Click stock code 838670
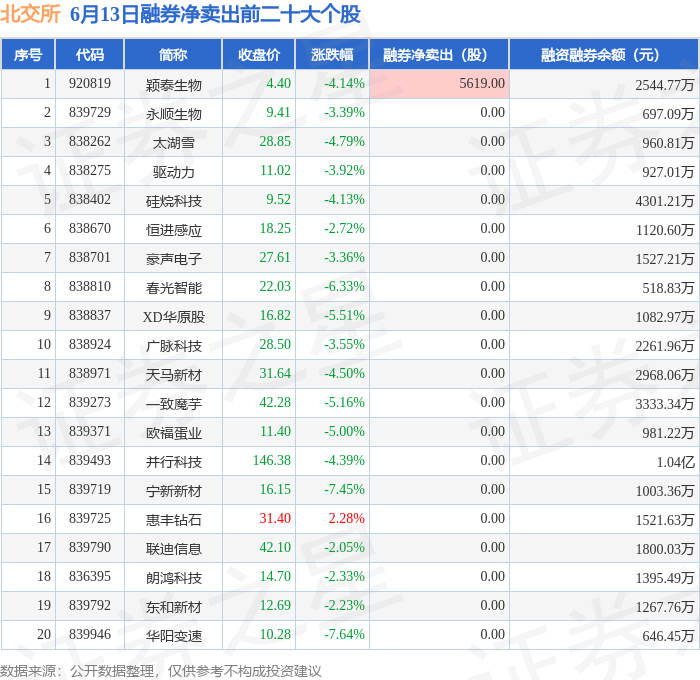700x680 pixels. tap(90, 229)
